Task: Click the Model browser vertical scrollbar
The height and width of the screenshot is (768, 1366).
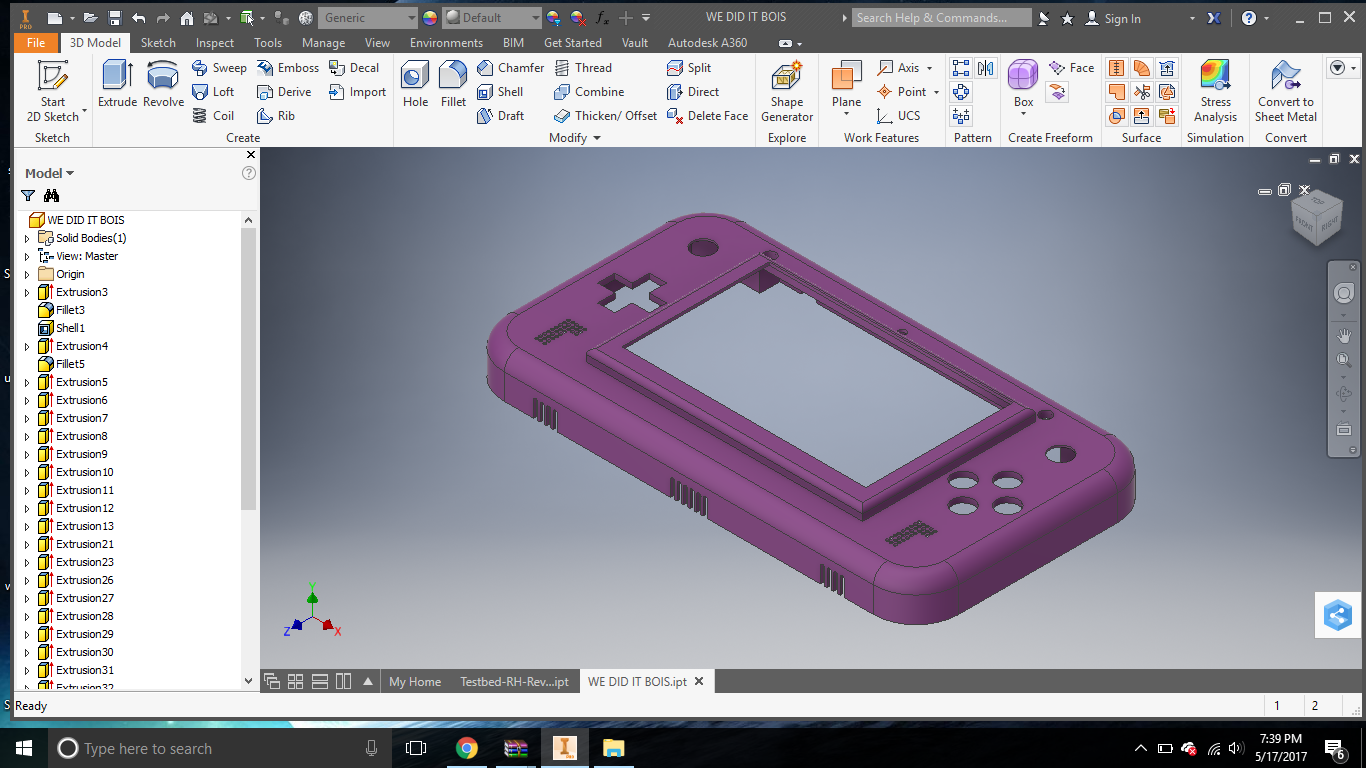Action: coord(249,368)
